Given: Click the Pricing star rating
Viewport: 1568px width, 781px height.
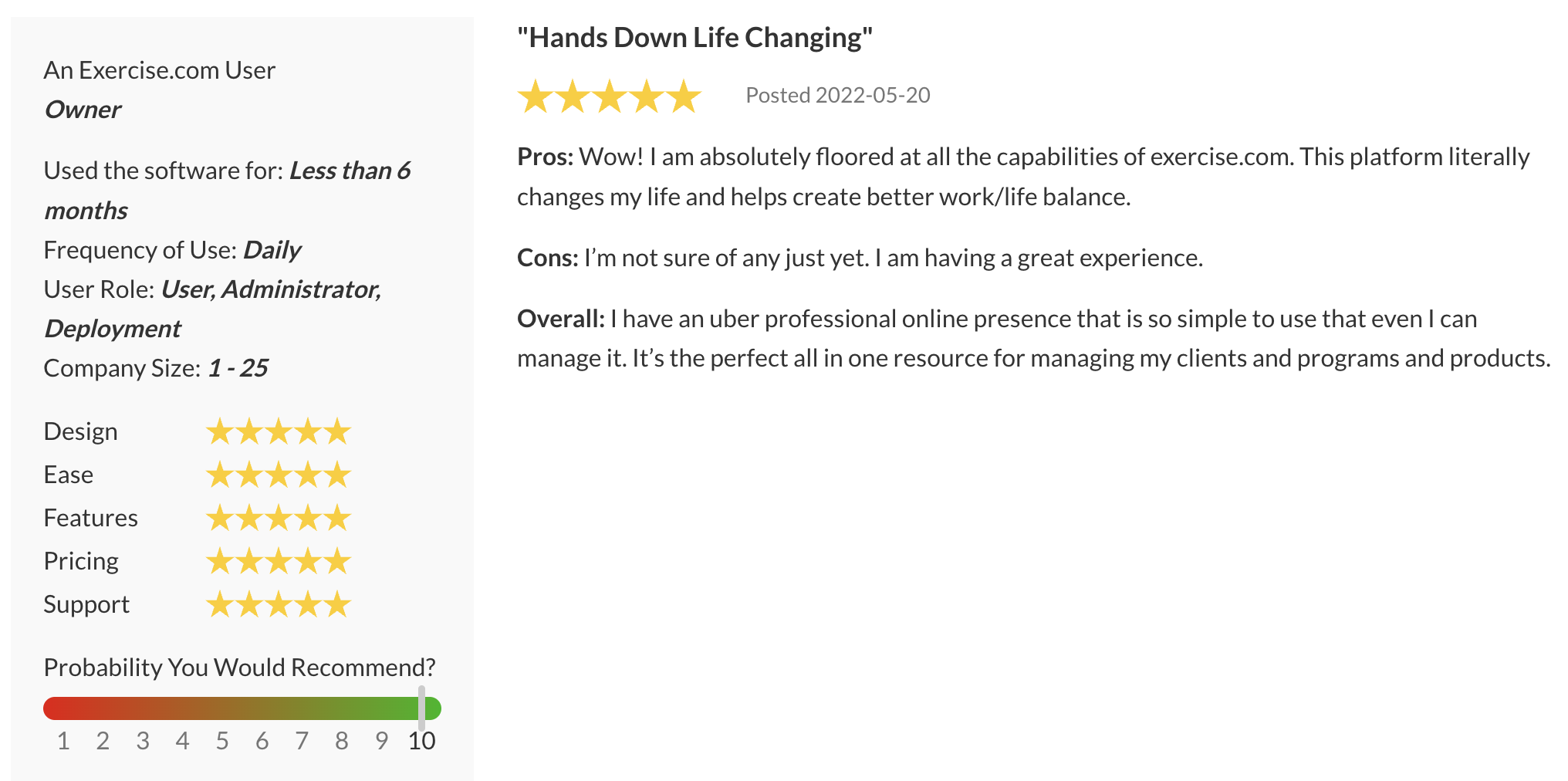Looking at the screenshot, I should point(278,562).
